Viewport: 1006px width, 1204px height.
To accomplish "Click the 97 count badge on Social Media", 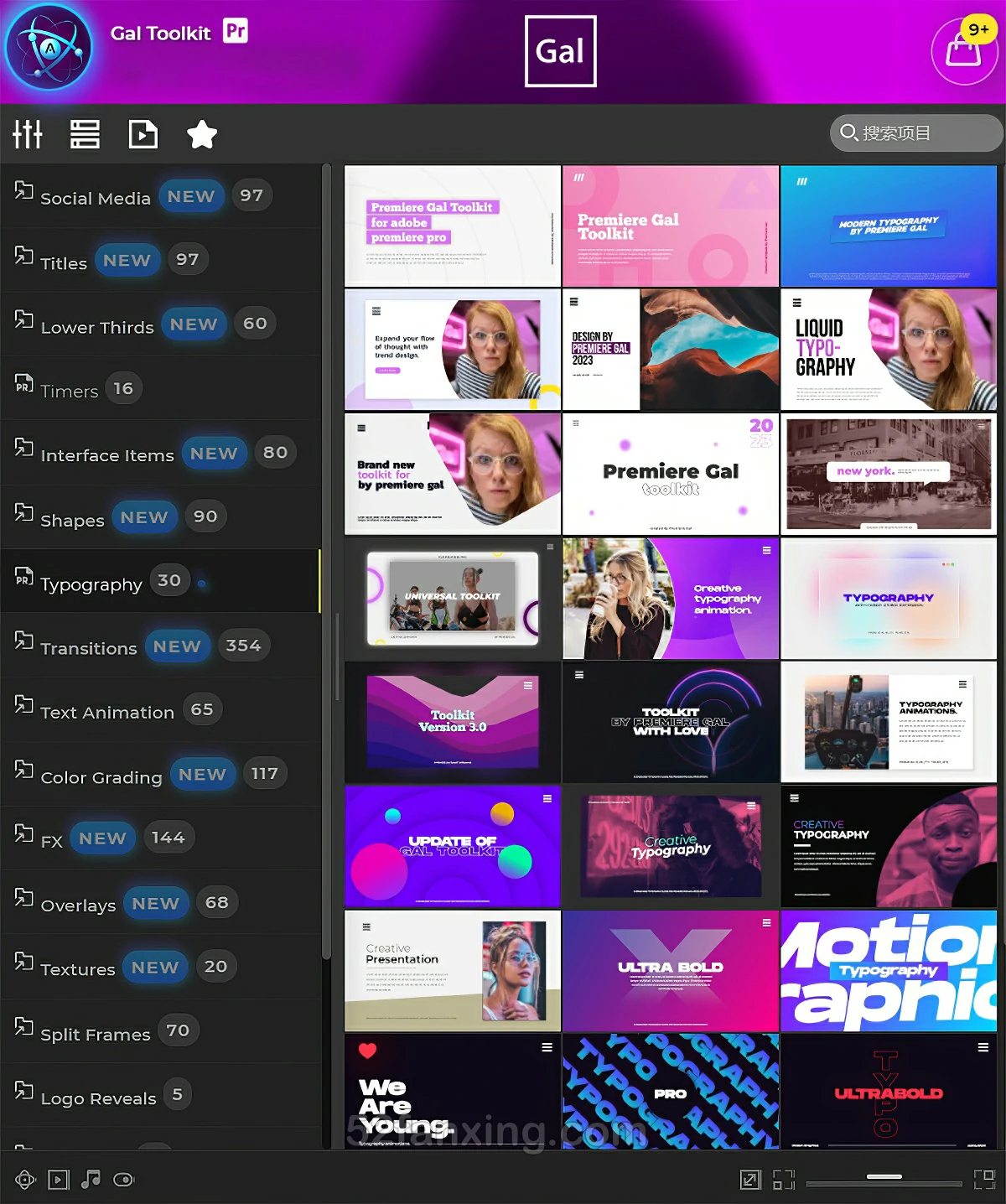I will point(251,195).
